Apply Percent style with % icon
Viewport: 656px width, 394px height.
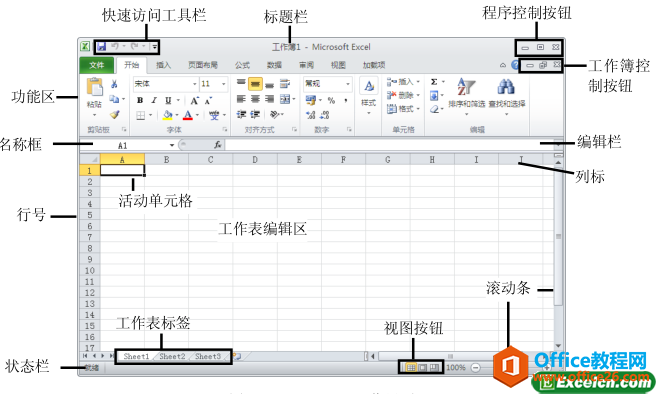point(331,100)
